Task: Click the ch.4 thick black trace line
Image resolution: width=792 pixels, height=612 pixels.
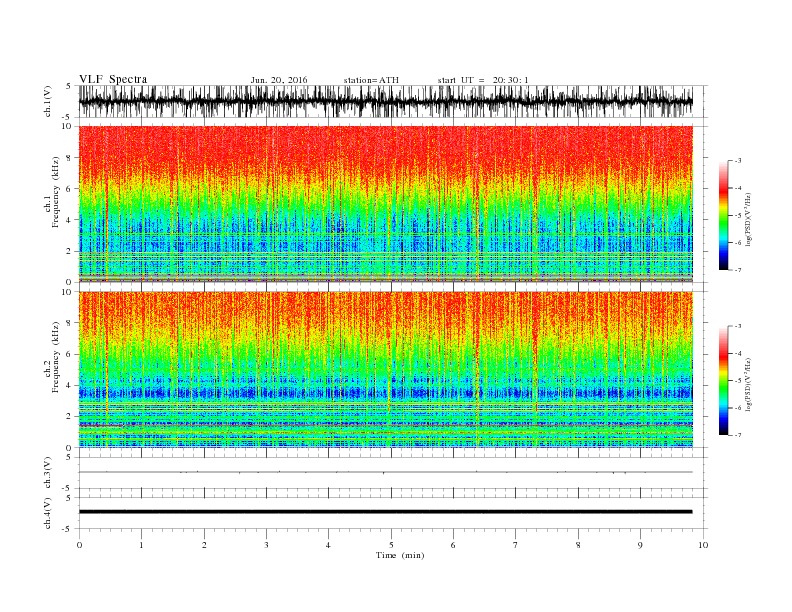Action: 385,512
